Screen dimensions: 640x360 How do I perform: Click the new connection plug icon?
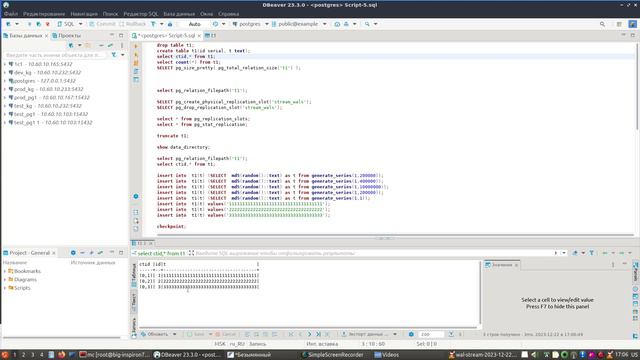point(9,24)
